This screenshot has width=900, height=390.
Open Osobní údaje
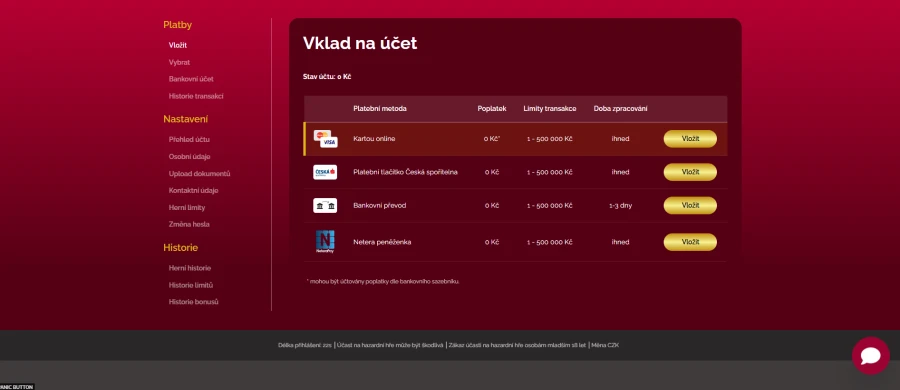[x=189, y=157]
